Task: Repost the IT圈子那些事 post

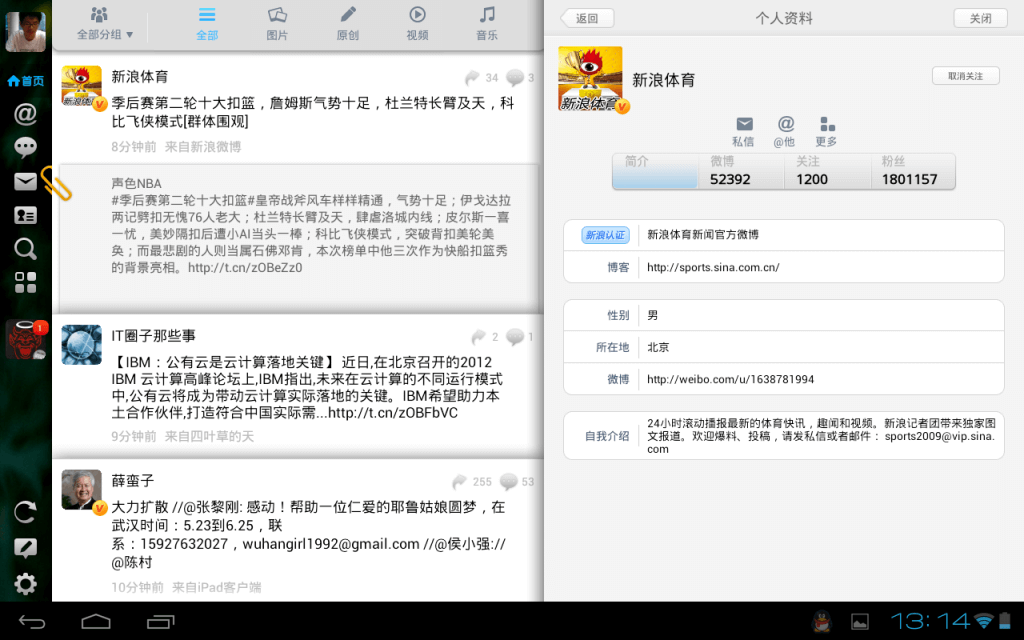Action: point(485,336)
